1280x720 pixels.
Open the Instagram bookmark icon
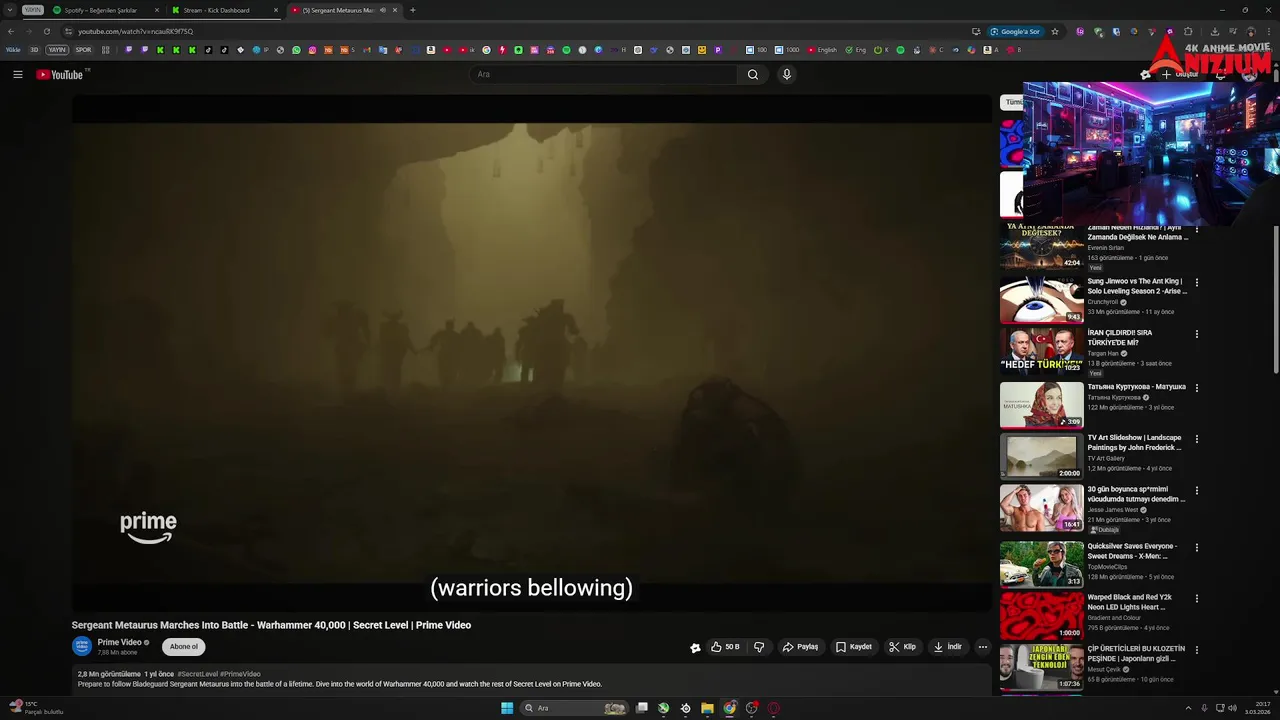point(312,50)
